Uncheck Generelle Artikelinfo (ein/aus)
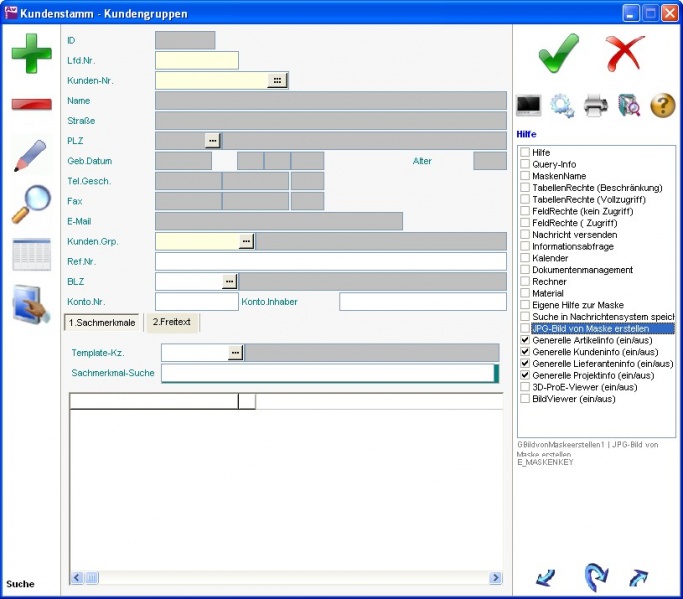The image size is (683, 599). coord(524,340)
